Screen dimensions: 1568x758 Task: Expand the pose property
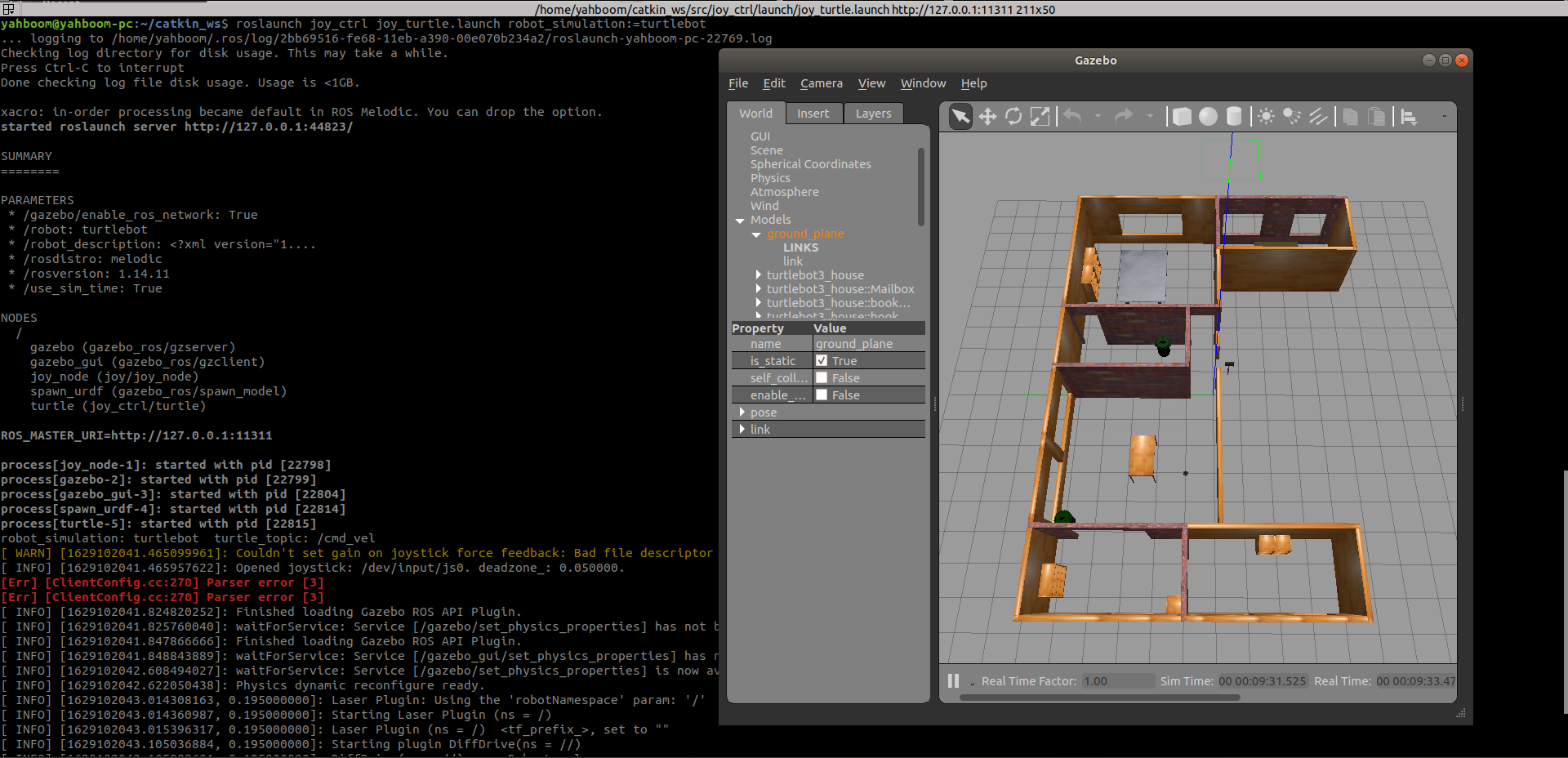click(742, 412)
